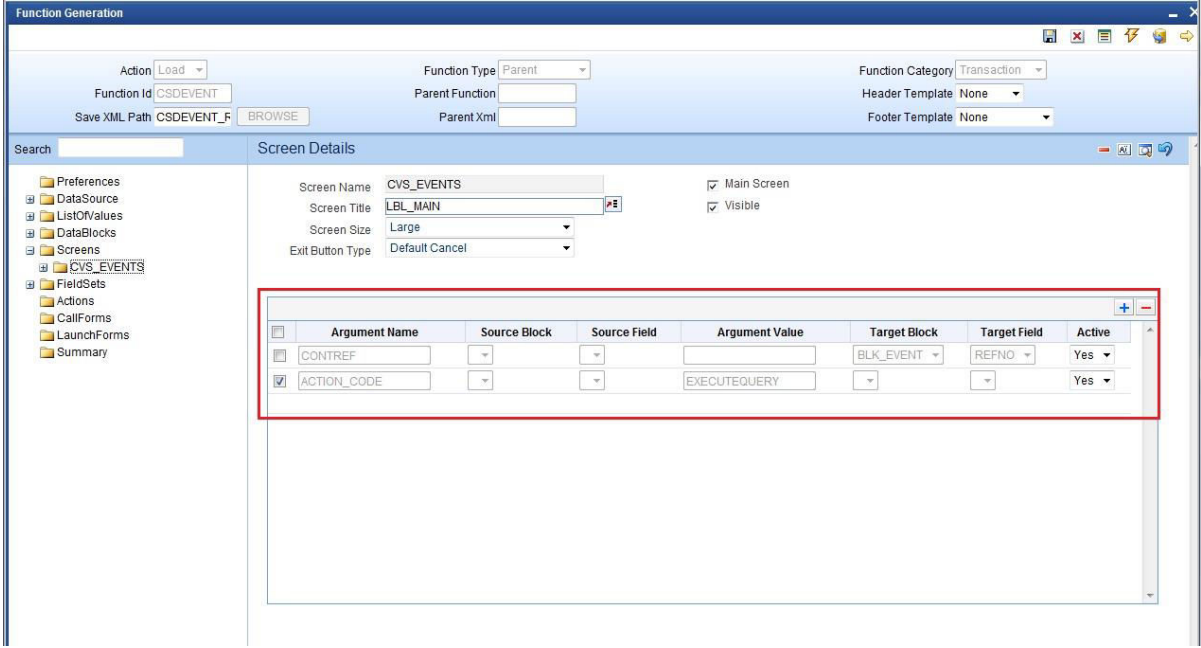Expand the ListOfValues tree node
Screen dimensions: 1201x648
(x=31, y=216)
